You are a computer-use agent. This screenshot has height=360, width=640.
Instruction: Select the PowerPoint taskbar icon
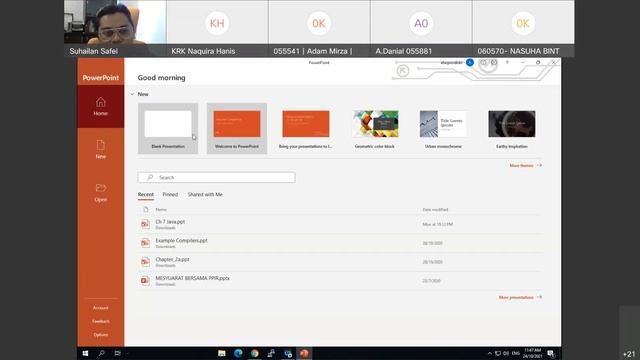click(304, 353)
